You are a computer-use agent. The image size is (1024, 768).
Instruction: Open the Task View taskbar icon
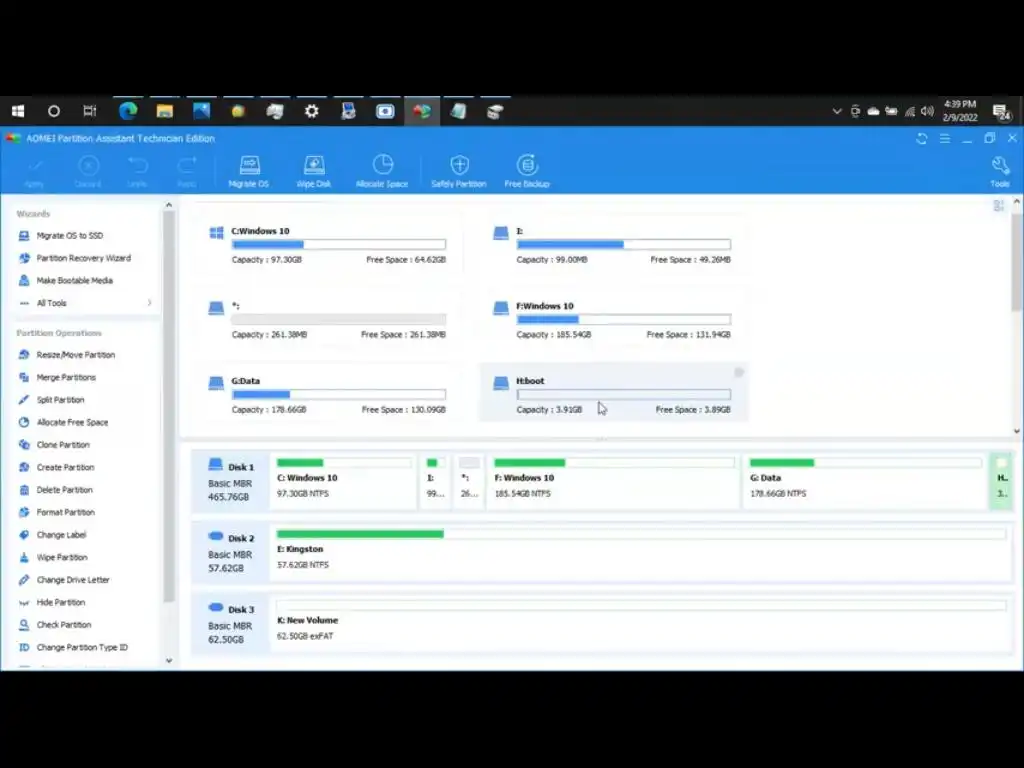click(90, 112)
